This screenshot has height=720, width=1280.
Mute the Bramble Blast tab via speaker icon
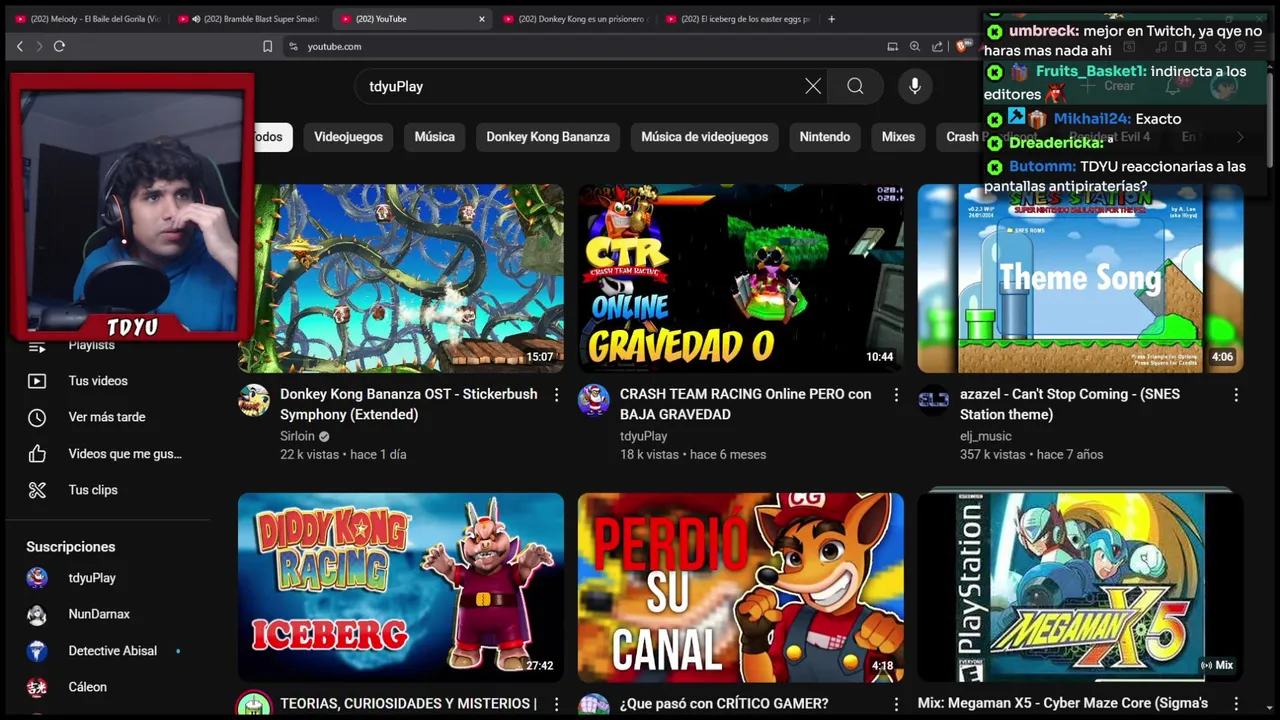[x=195, y=19]
